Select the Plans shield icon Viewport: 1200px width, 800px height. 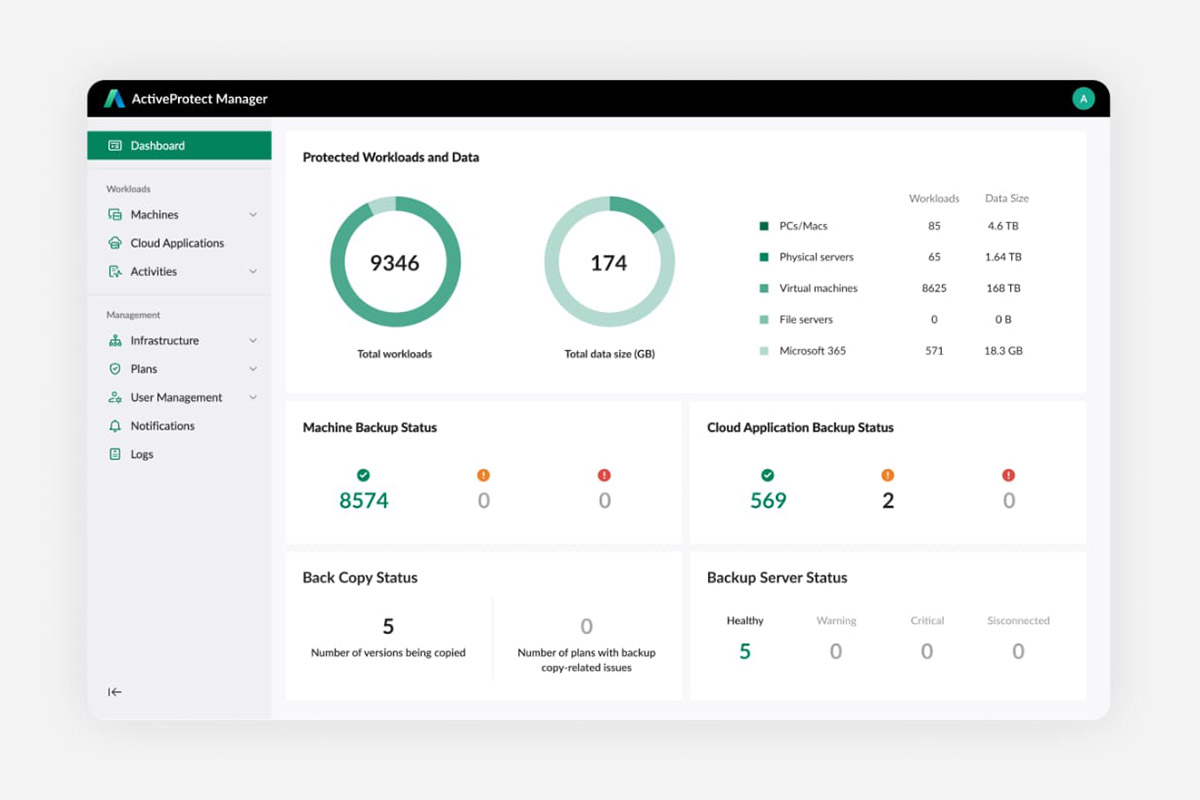click(x=113, y=369)
